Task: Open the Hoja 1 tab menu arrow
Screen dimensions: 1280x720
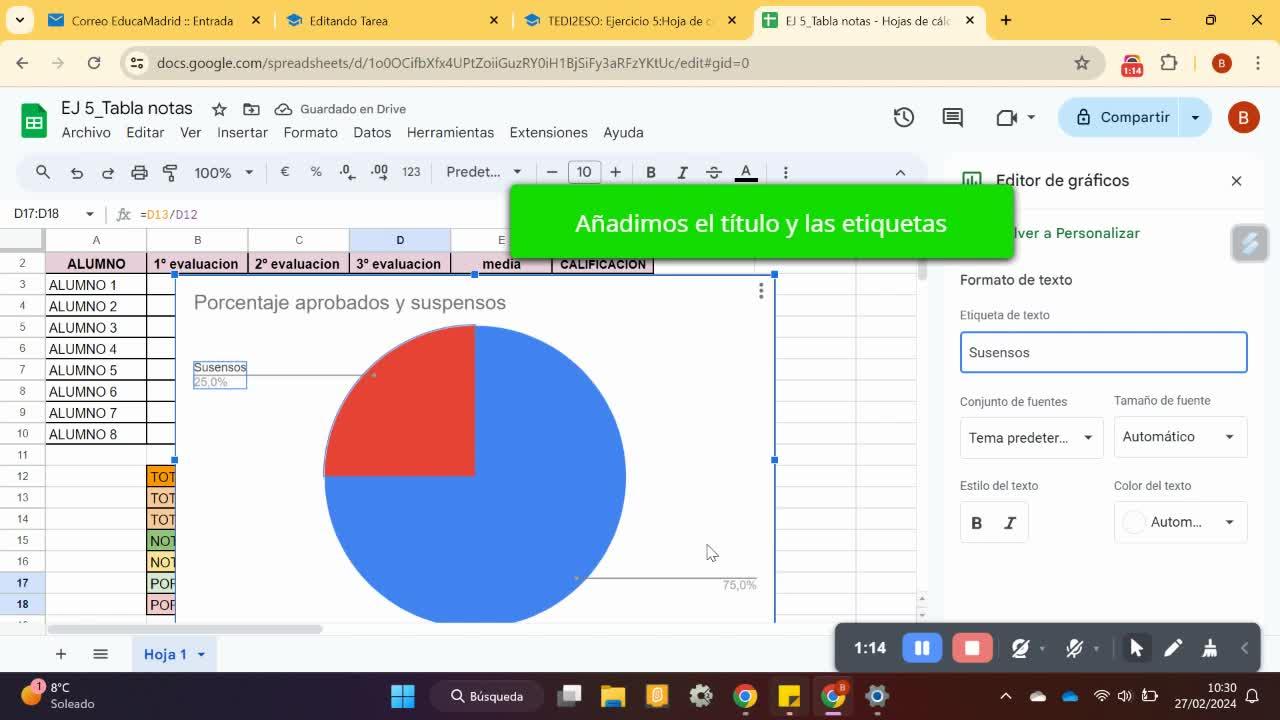Action: tap(201, 654)
